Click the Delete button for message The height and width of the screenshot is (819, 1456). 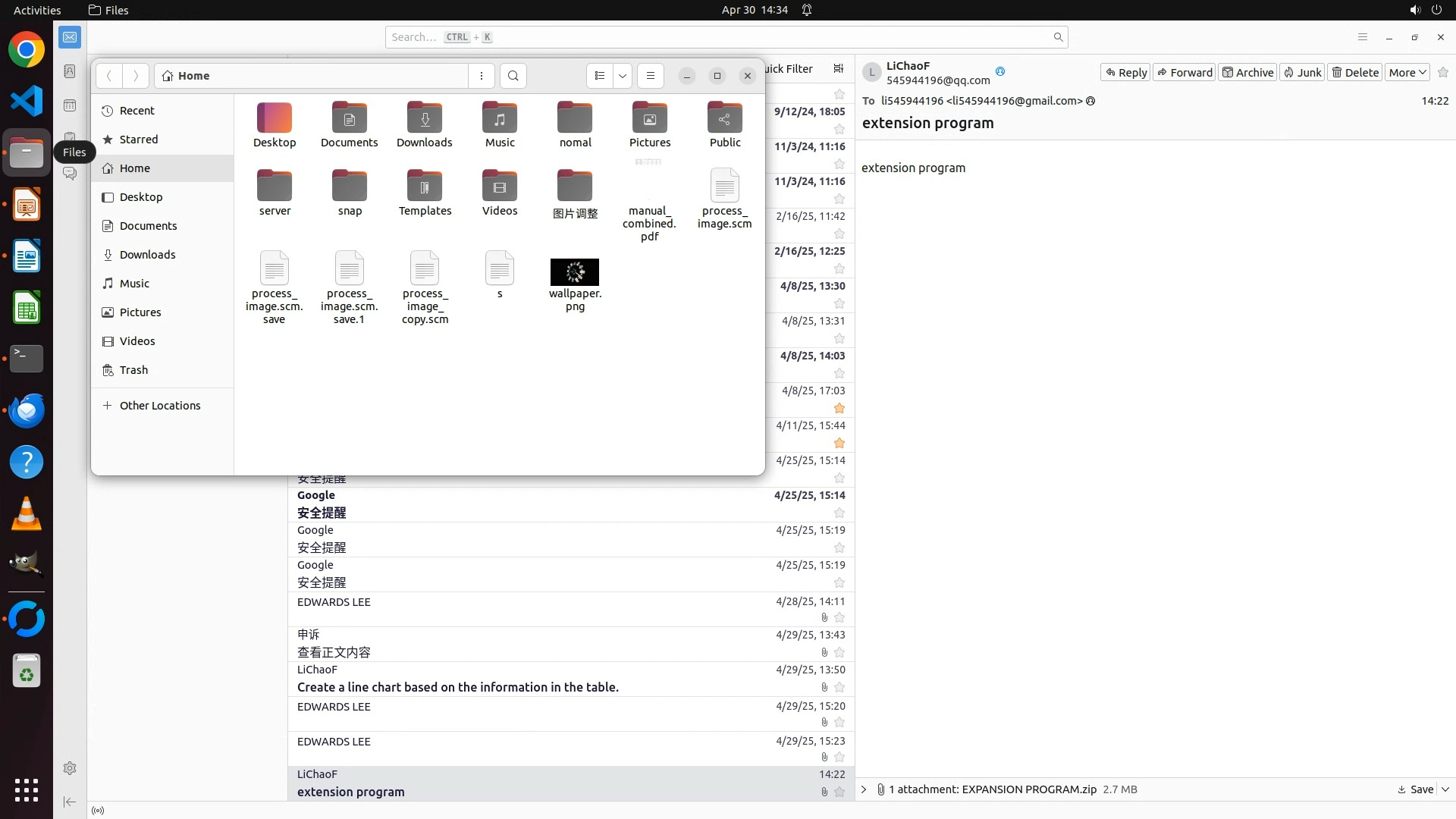click(1355, 72)
